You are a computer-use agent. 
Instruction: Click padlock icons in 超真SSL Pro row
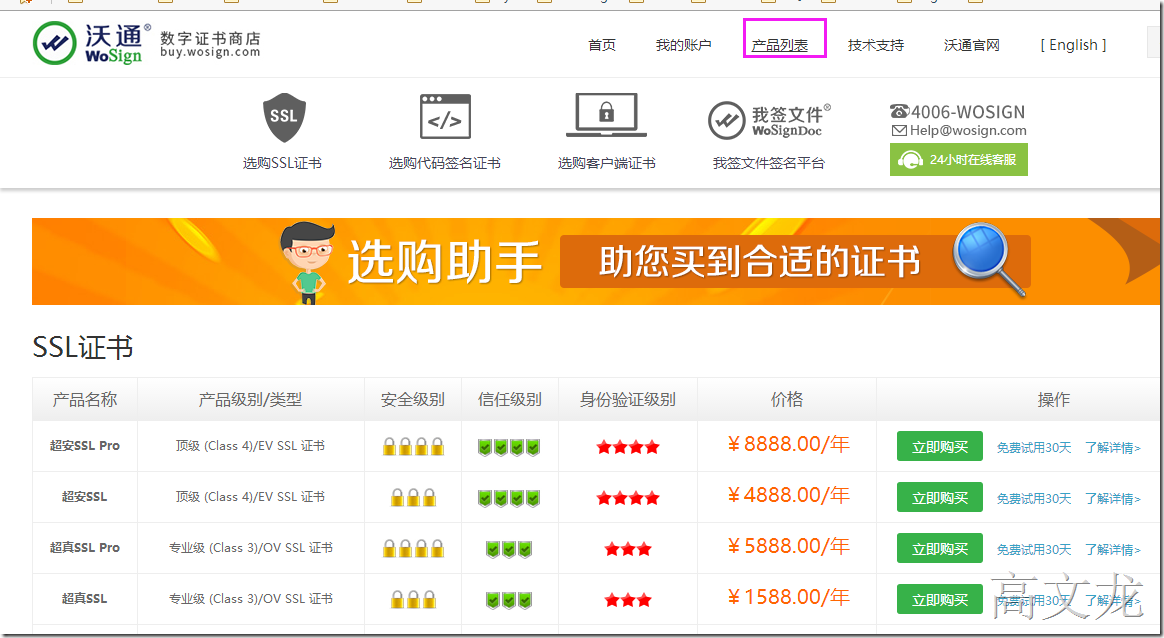[x=413, y=548]
